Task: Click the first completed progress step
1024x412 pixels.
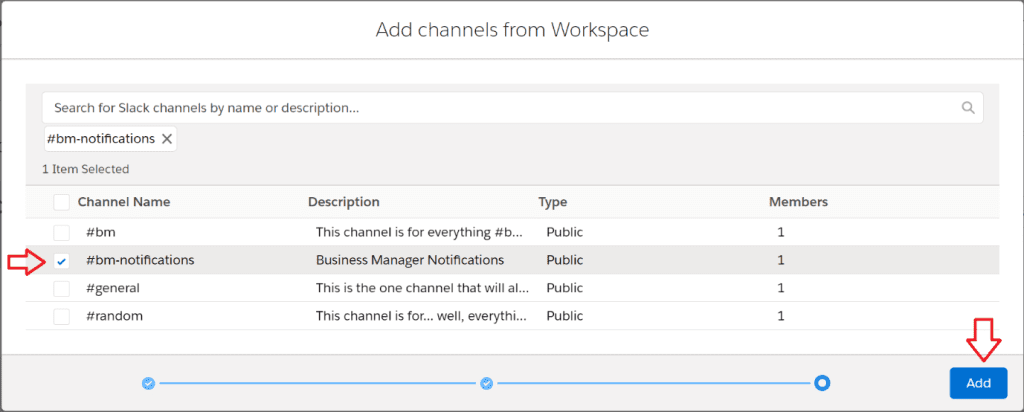Action: 148,383
